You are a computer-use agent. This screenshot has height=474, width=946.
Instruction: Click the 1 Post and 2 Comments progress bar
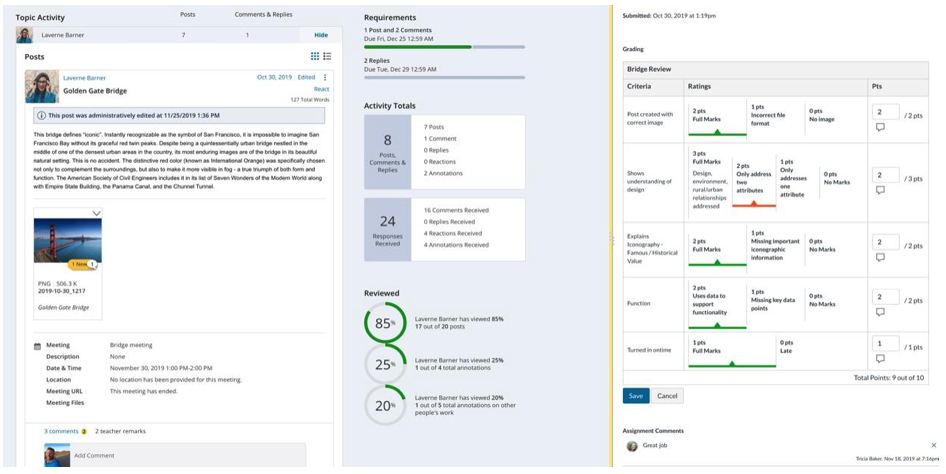[445, 46]
